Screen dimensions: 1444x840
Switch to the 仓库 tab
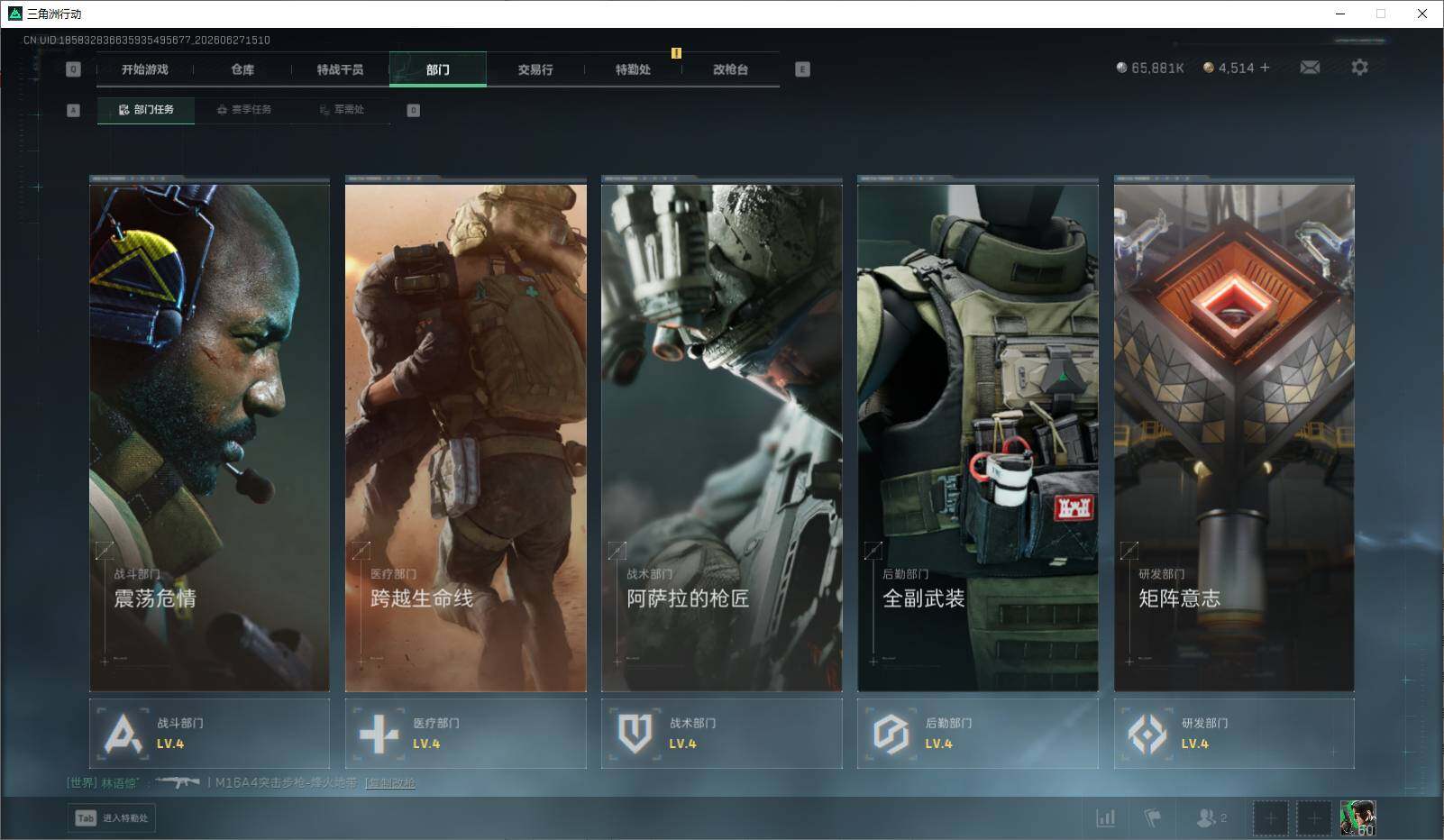(242, 69)
